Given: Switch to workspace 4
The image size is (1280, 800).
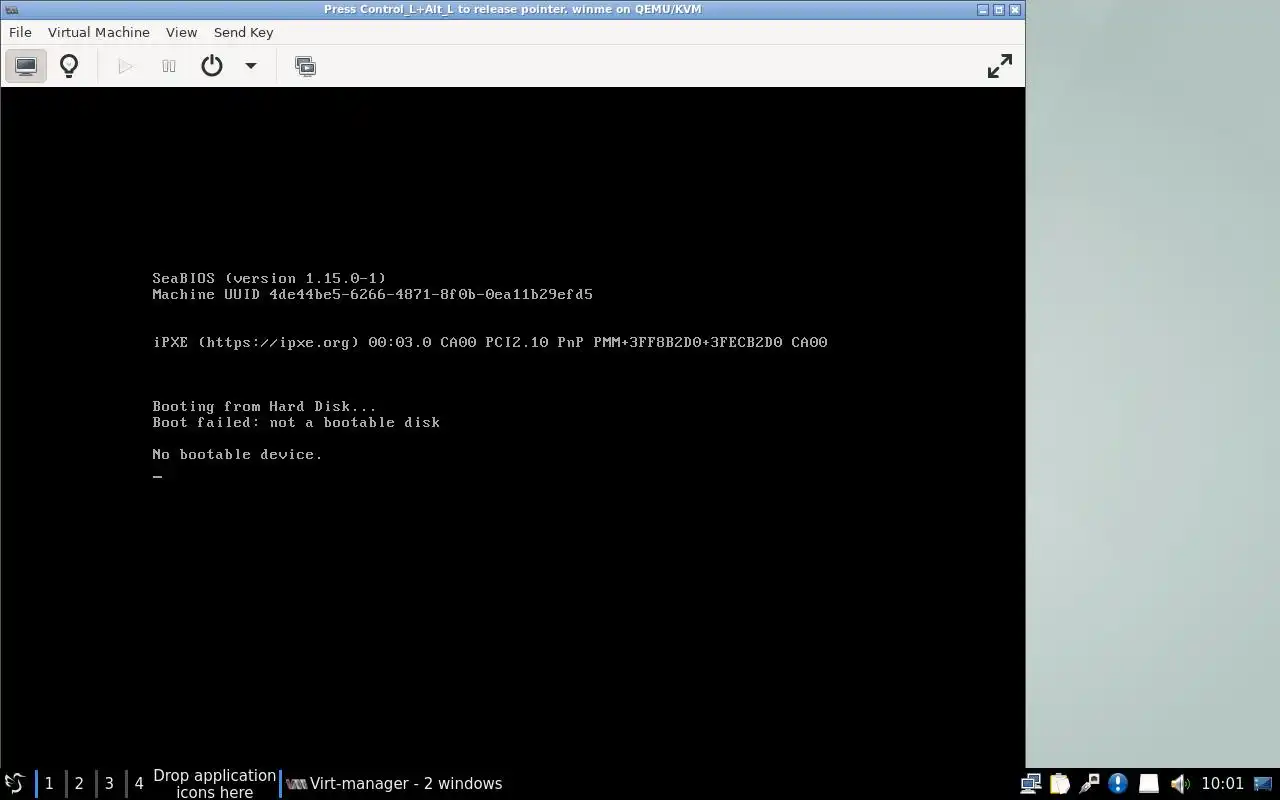Looking at the screenshot, I should (139, 783).
